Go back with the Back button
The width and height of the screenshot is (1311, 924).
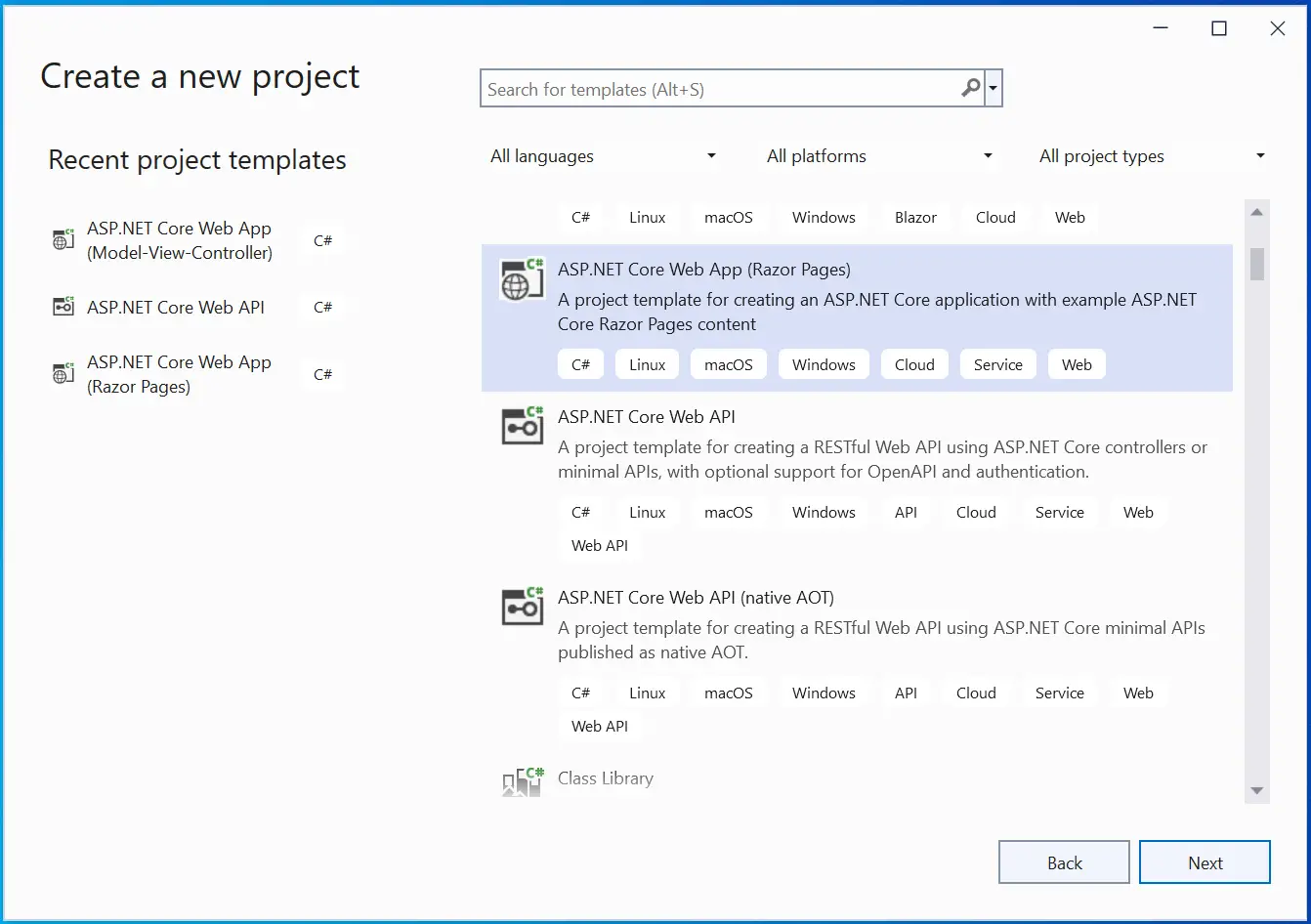click(x=1064, y=862)
